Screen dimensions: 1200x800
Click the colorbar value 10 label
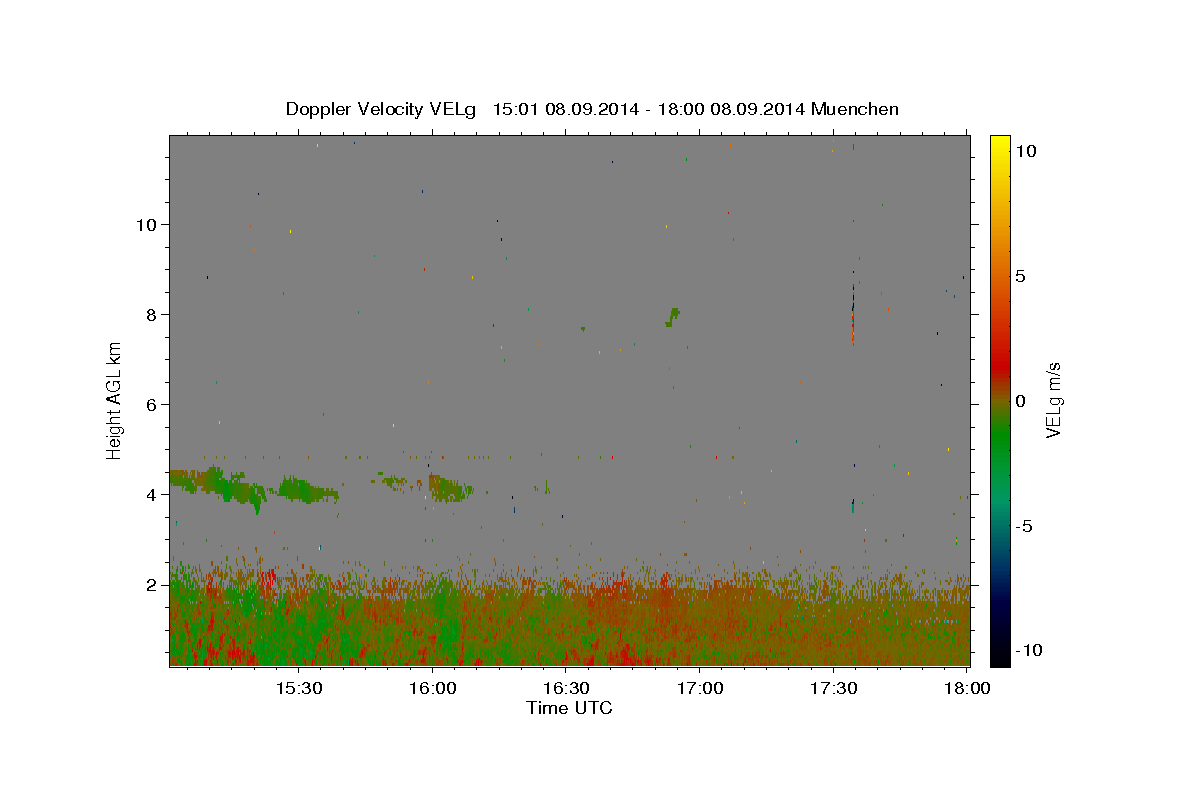pos(1025,151)
